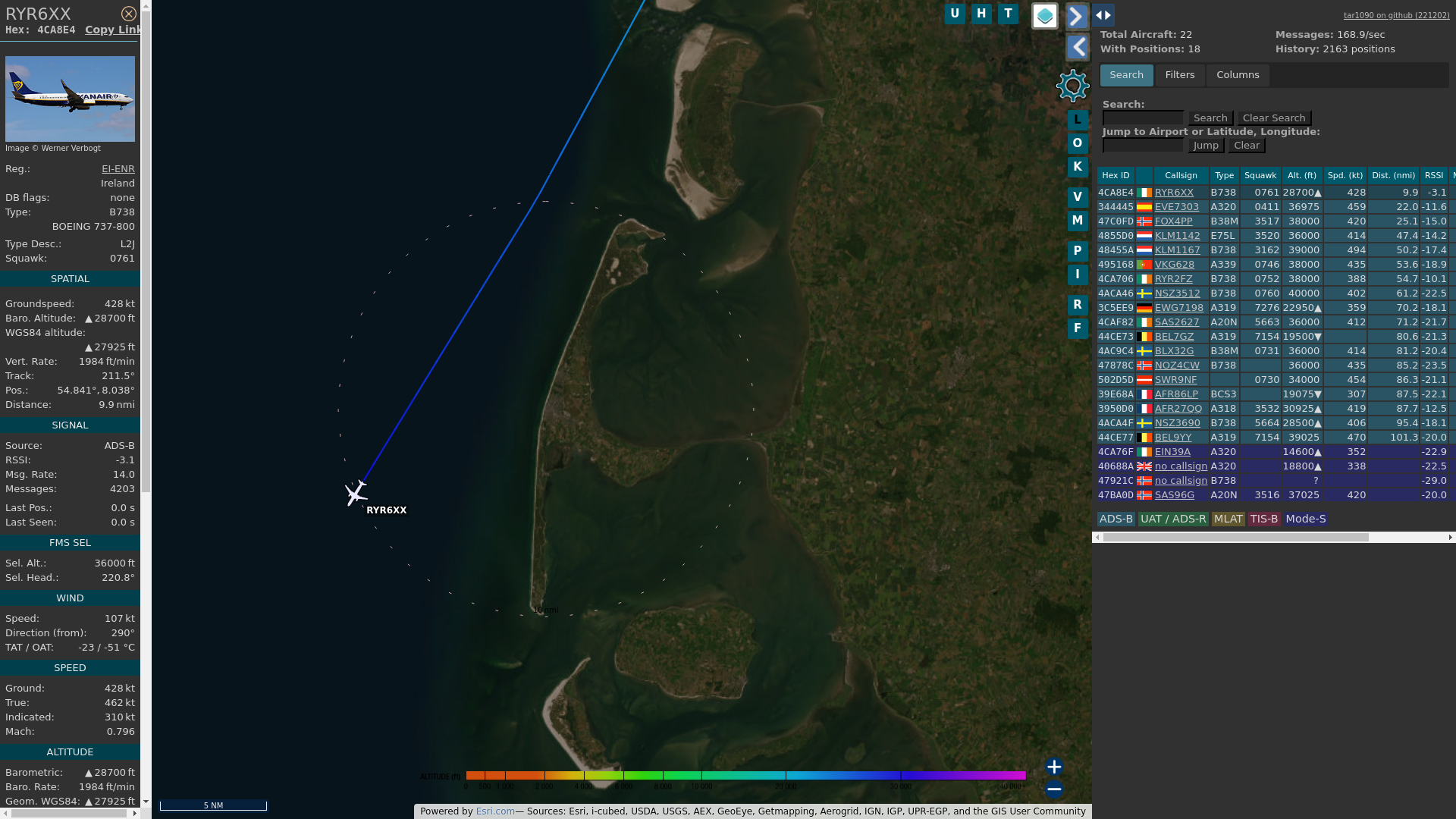Click the sidebar width double-arrow toggle icon
The image size is (1456, 819).
(x=1103, y=15)
